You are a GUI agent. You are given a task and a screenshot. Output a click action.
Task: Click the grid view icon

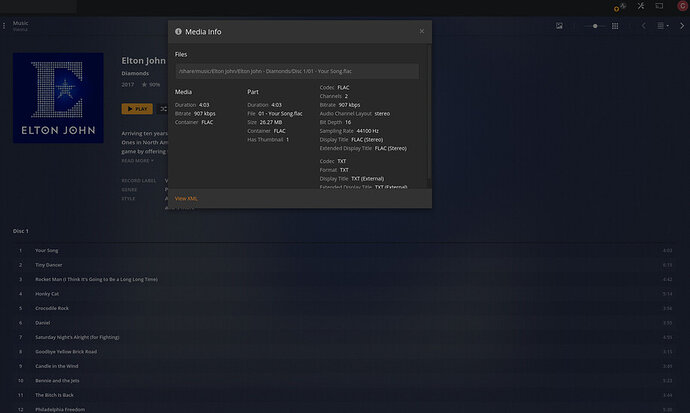(615, 26)
